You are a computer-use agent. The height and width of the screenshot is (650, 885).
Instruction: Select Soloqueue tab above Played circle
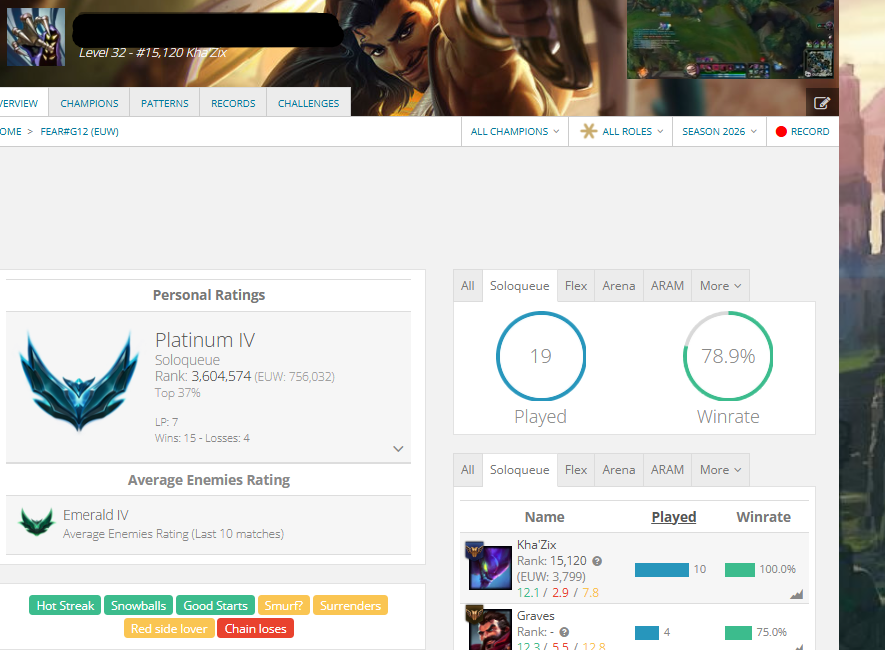(519, 286)
